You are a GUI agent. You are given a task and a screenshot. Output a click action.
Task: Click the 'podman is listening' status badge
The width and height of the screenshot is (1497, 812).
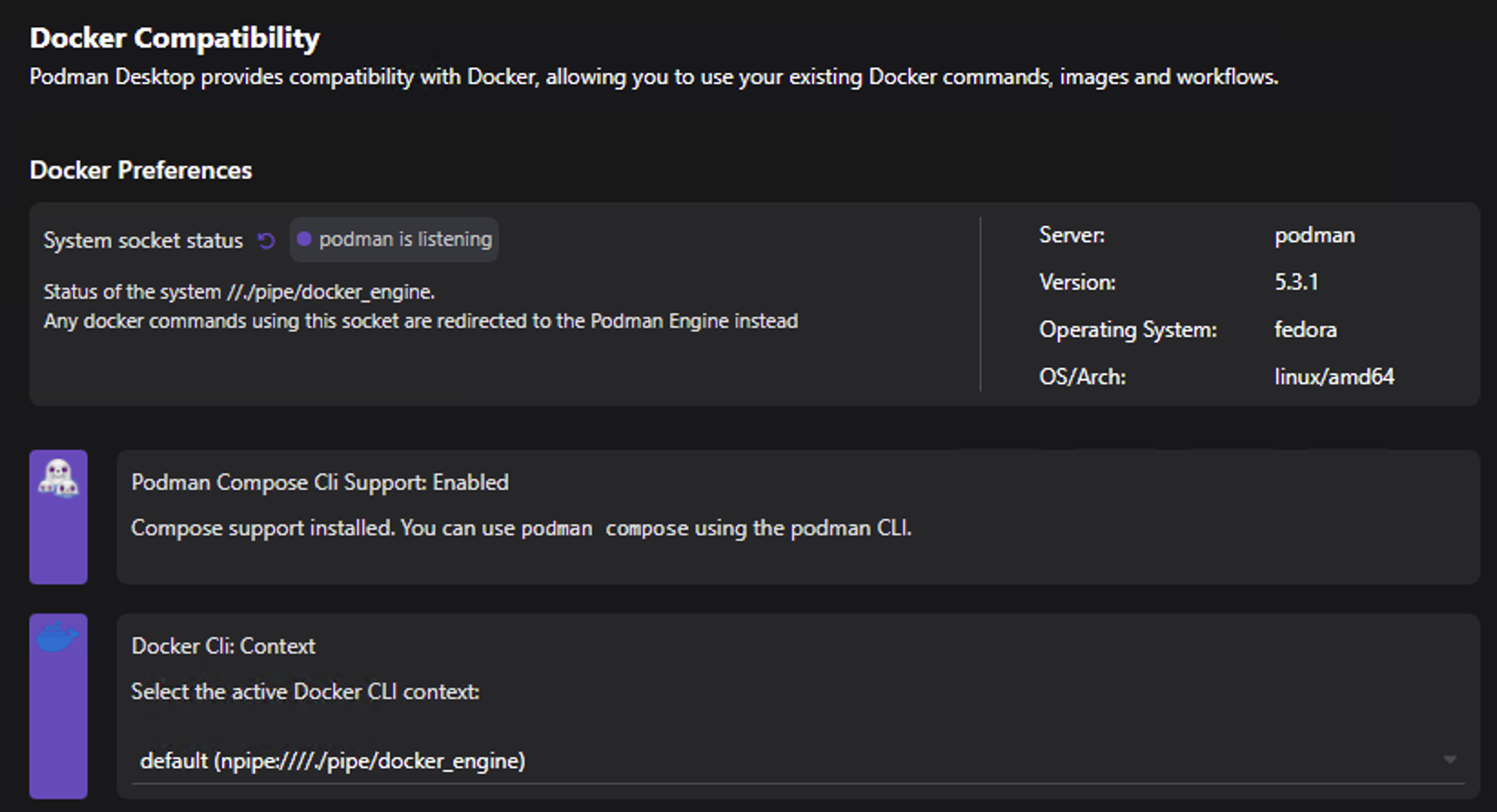[395, 239]
